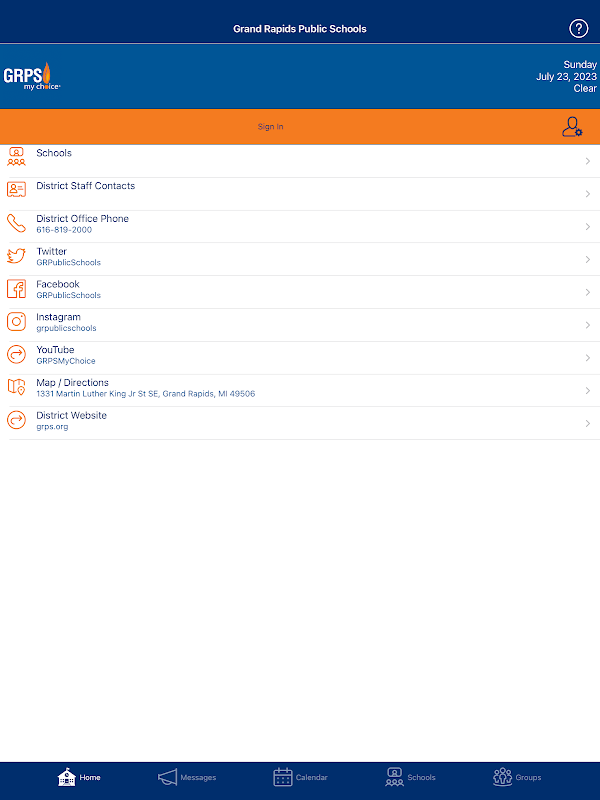Click the phone handset icon

[x=16, y=223]
